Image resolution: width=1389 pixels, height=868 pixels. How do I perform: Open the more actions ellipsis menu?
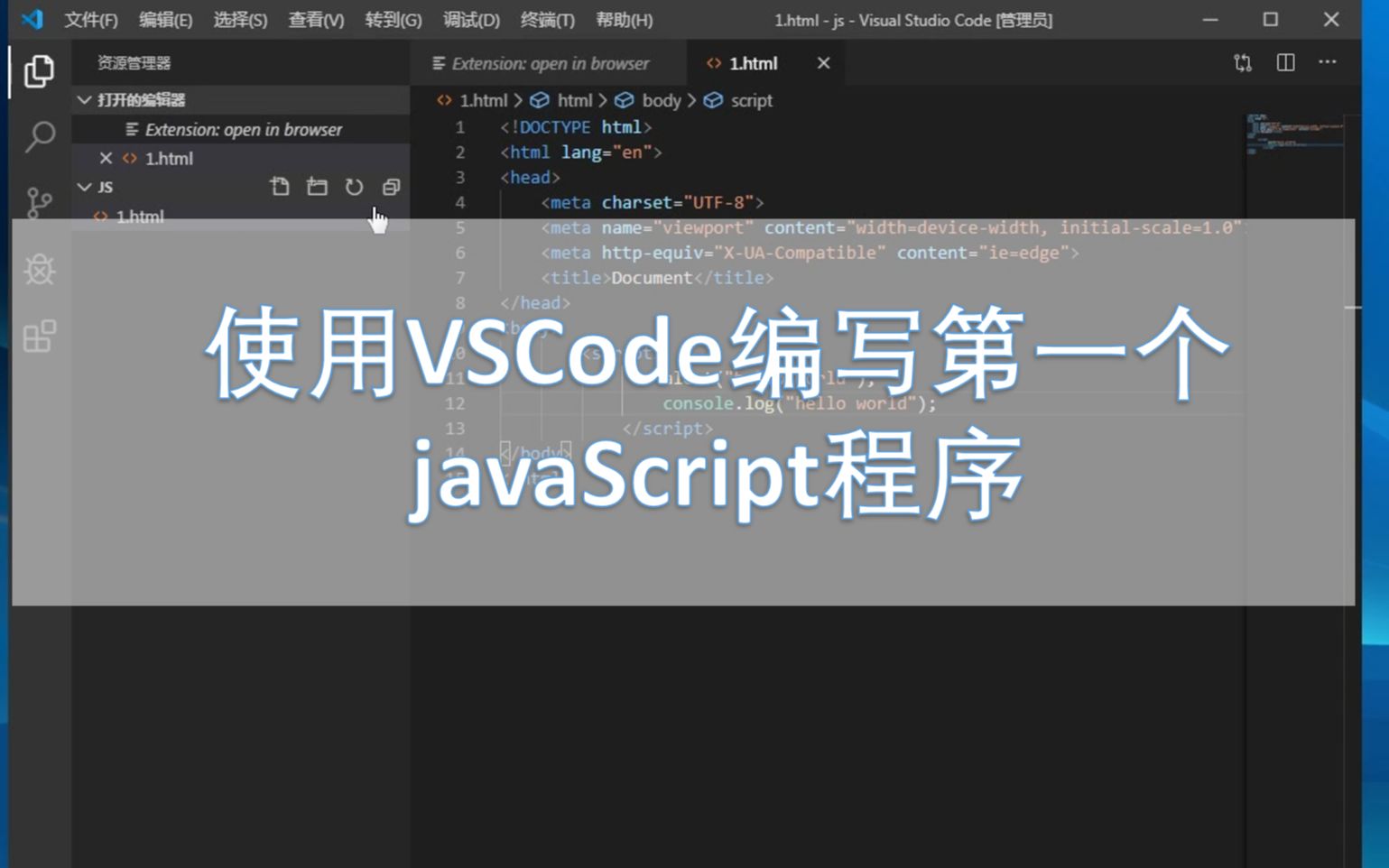pos(1327,62)
